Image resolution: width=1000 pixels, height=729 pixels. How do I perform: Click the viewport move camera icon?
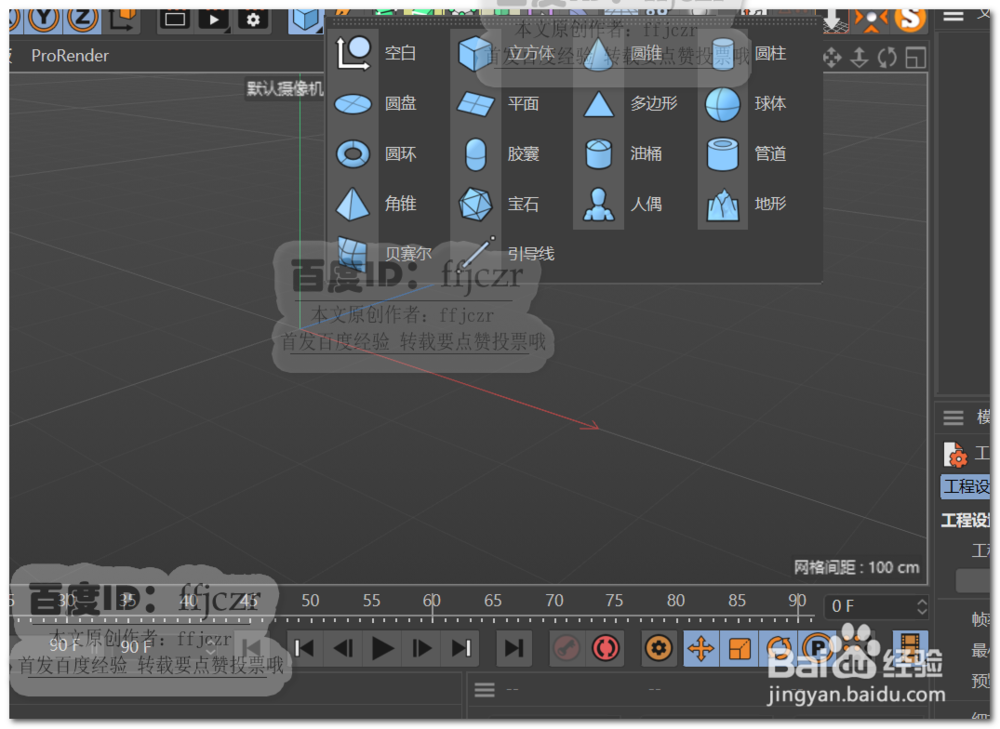832,58
